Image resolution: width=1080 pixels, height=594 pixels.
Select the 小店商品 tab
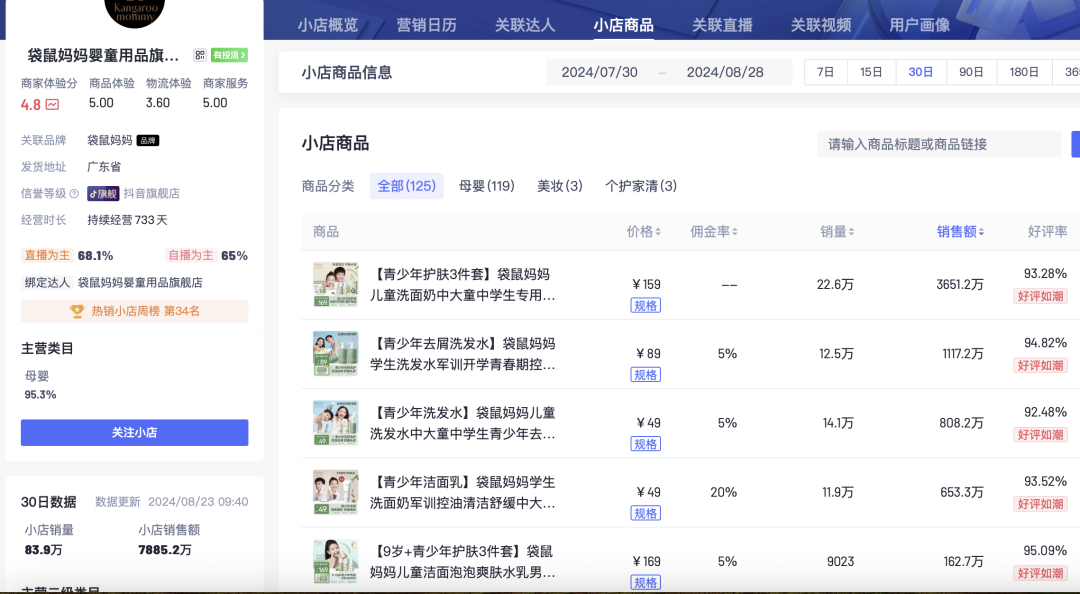(x=623, y=25)
